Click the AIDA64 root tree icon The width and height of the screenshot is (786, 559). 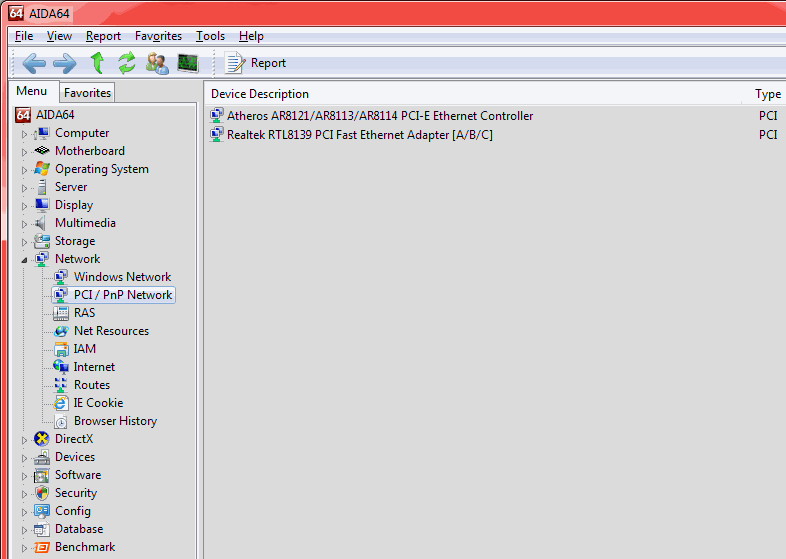click(23, 115)
